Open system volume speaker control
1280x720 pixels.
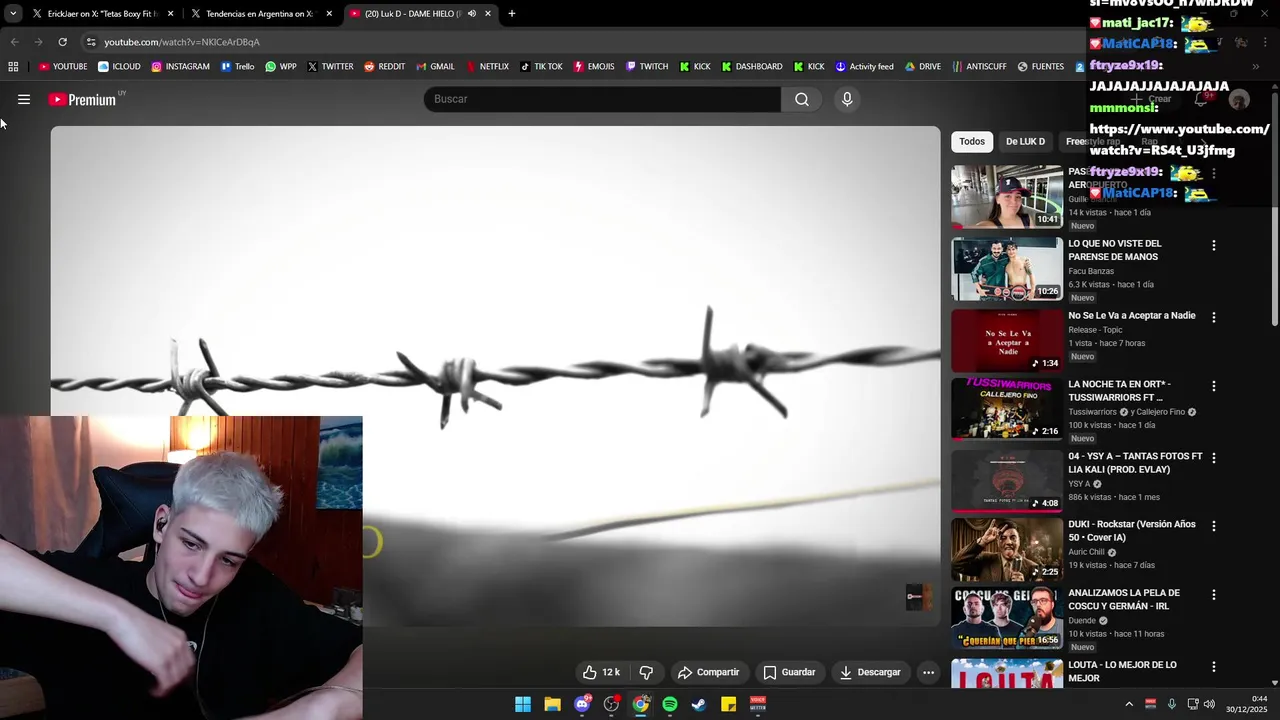click(1209, 704)
